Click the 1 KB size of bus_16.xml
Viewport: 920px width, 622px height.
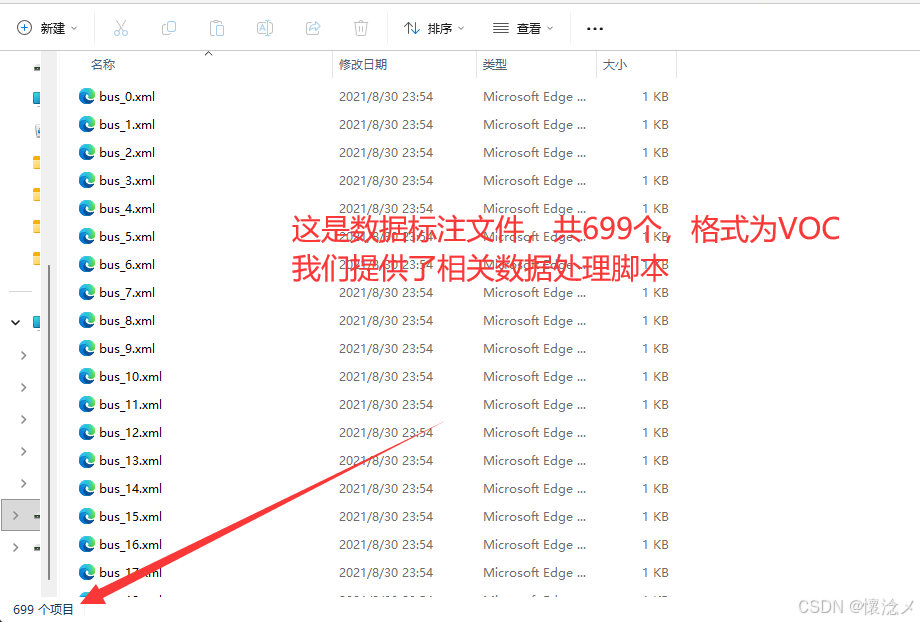pyautogui.click(x=655, y=545)
